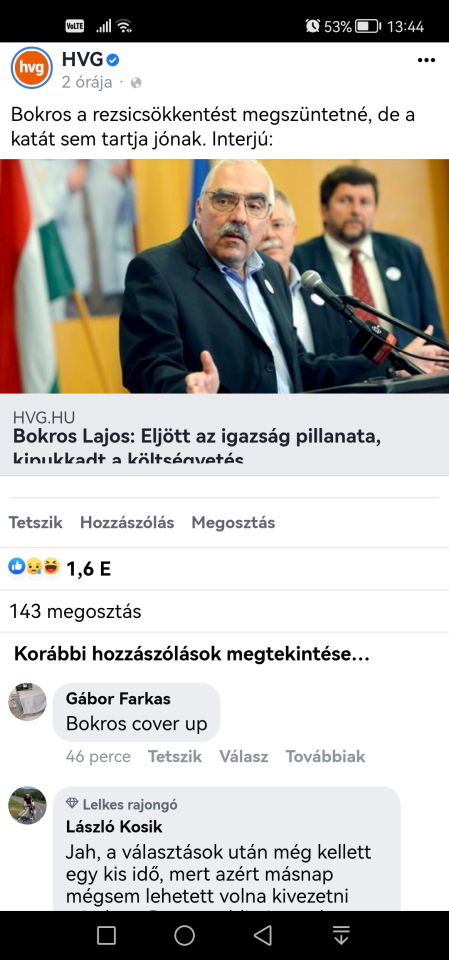
Task: Open the Bokros Lajos article headline link
Action: (197, 448)
